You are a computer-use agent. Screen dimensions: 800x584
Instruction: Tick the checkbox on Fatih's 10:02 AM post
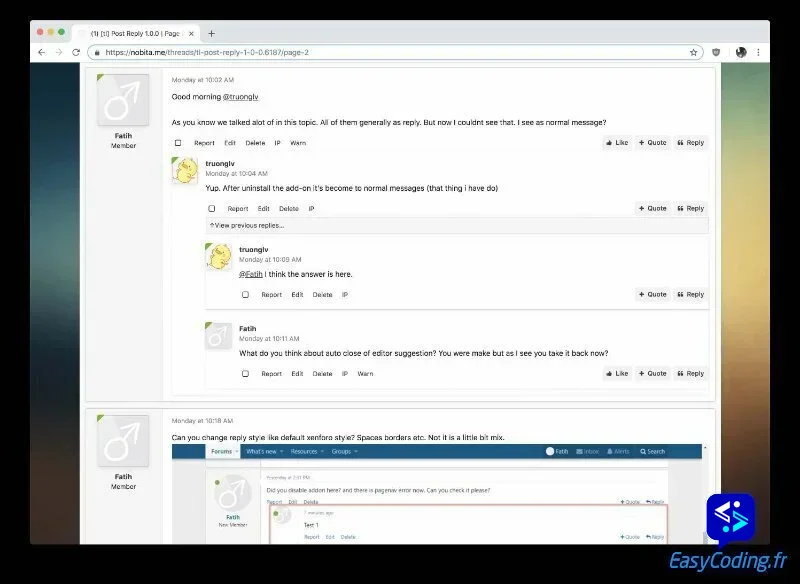click(178, 143)
